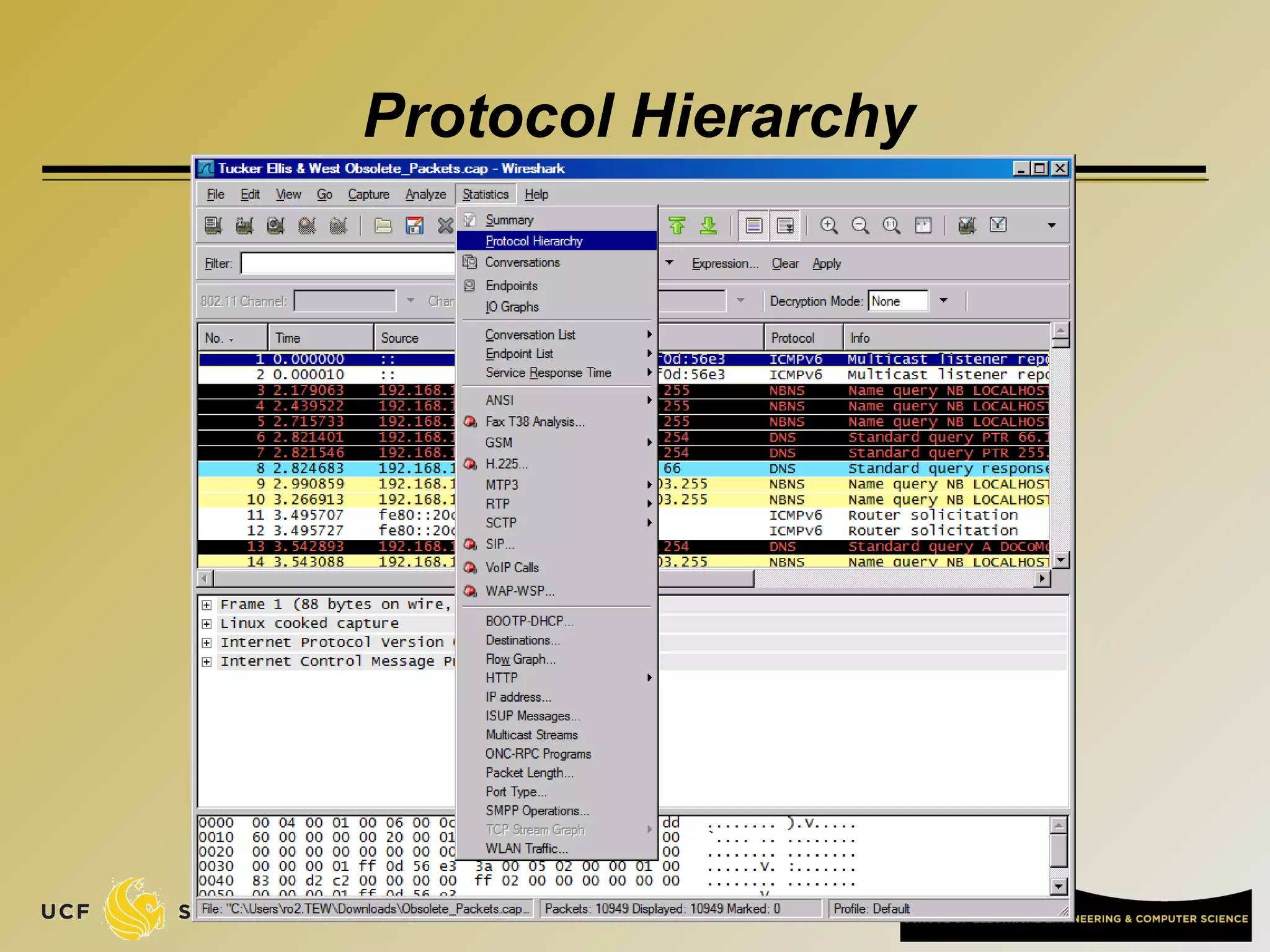Click the Apply filter button
The image size is (1270, 952).
coord(827,263)
